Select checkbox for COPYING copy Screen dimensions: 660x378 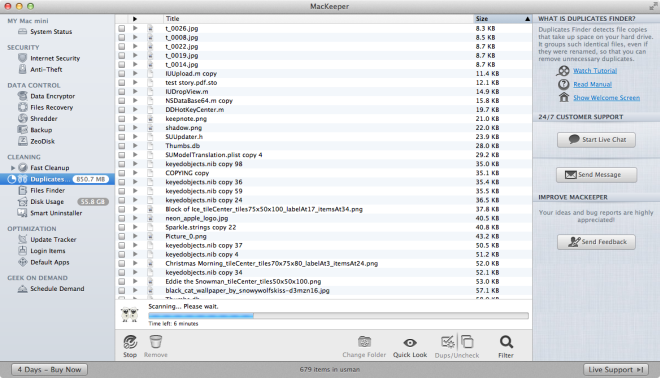pos(122,173)
